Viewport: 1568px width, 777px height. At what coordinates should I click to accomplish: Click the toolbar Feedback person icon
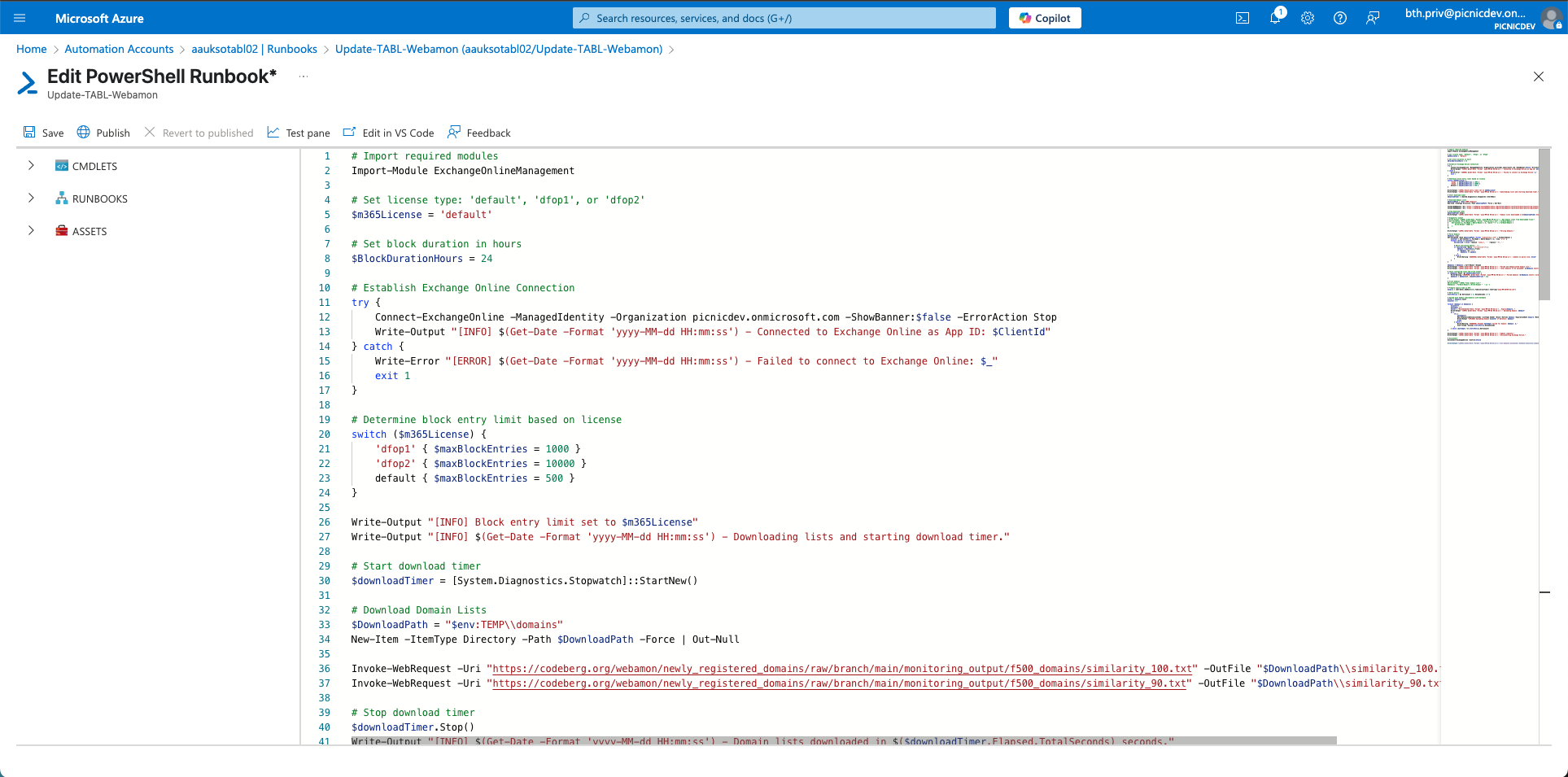coord(453,132)
